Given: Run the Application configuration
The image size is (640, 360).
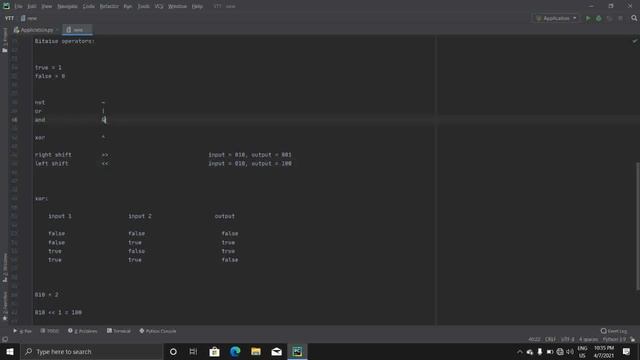Looking at the screenshot, I should pos(588,18).
